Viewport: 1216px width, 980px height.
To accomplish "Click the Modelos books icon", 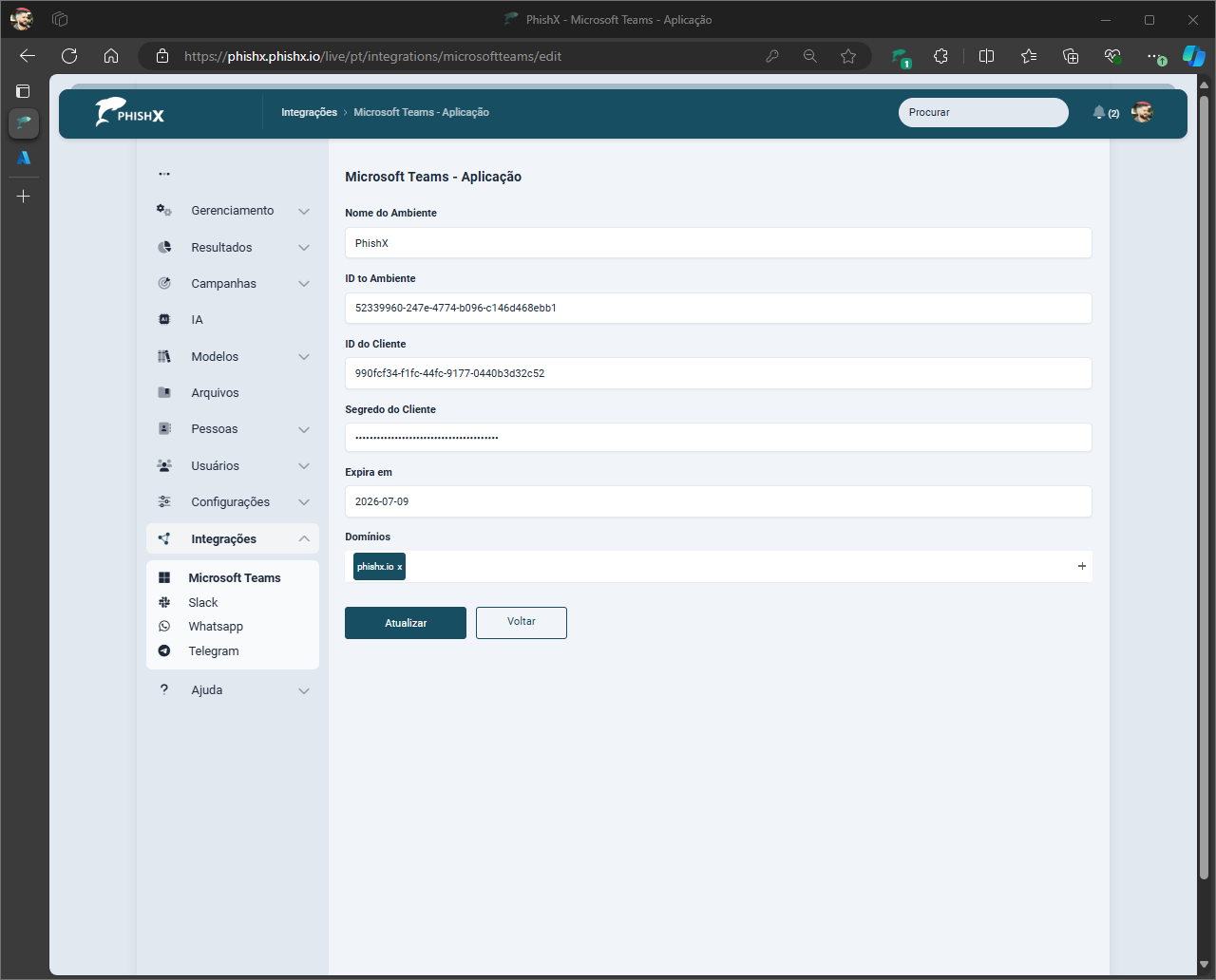I will [x=164, y=356].
